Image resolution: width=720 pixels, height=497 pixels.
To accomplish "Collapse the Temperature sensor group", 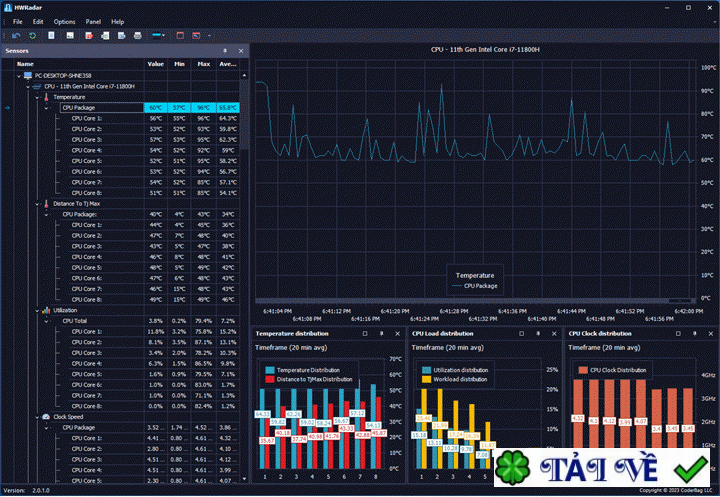I will point(36,97).
